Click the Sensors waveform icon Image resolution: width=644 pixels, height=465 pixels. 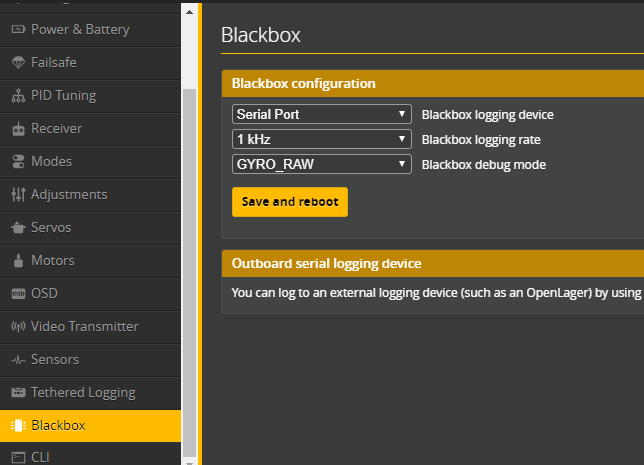click(18, 359)
